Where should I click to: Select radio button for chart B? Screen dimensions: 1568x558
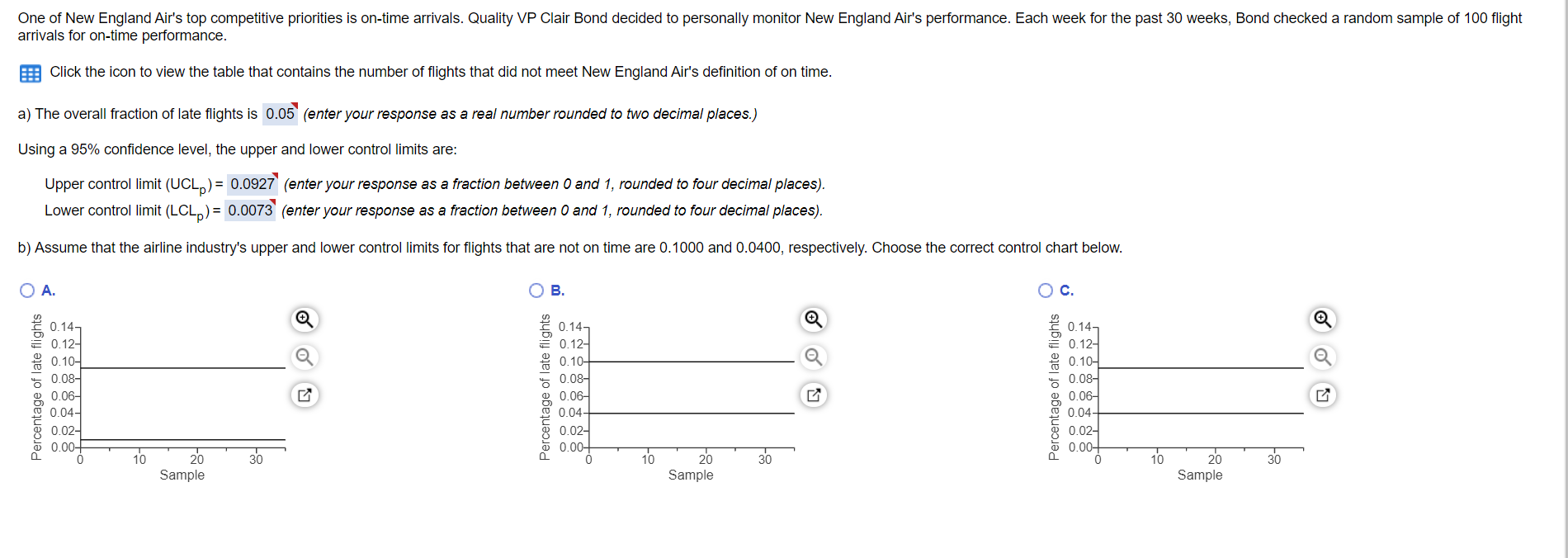click(536, 290)
